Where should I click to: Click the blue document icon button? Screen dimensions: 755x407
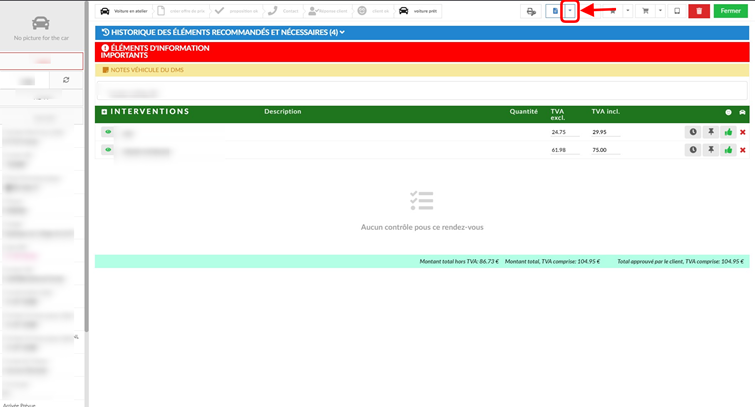click(x=554, y=11)
